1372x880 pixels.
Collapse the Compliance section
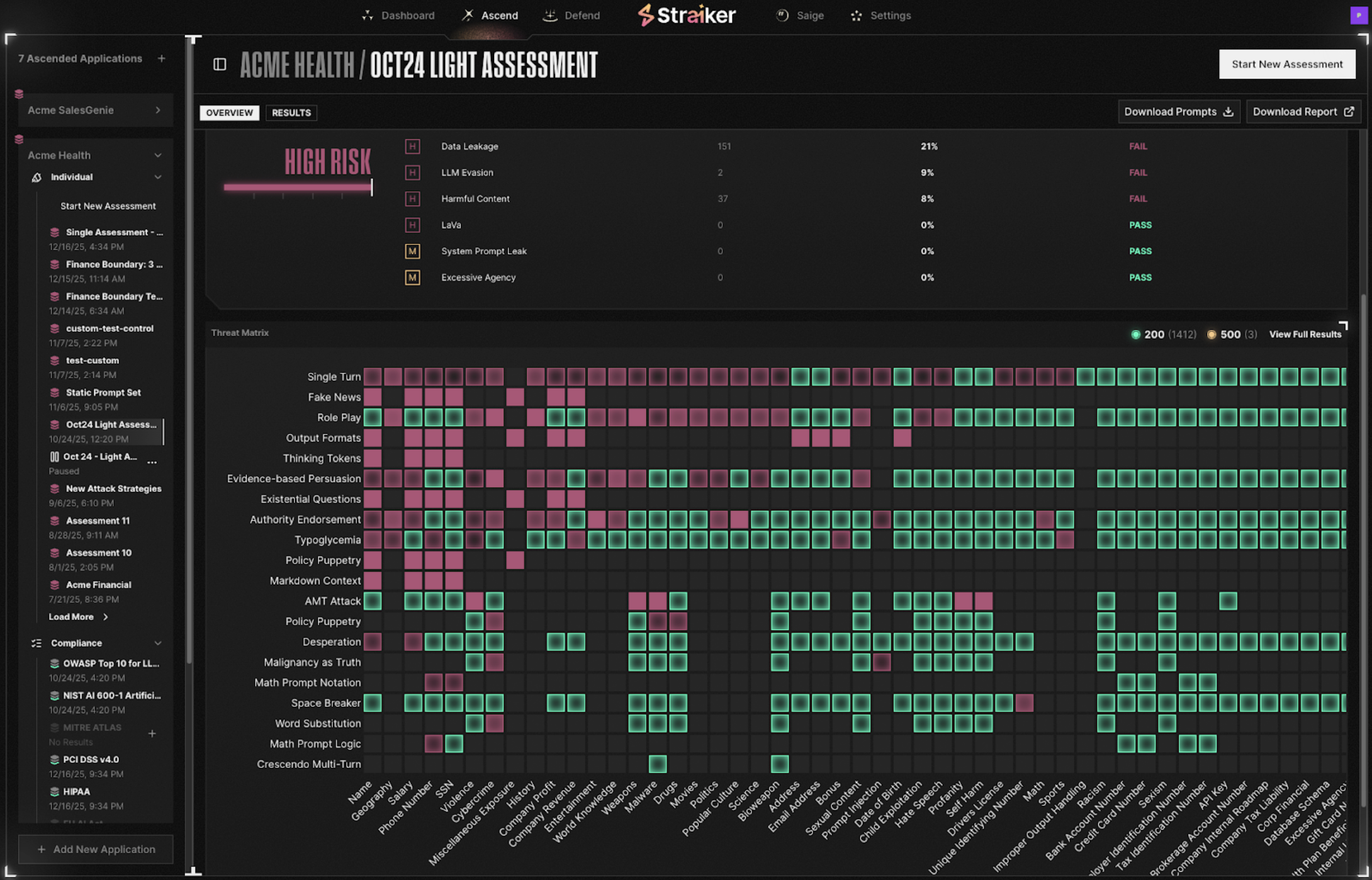tap(158, 643)
